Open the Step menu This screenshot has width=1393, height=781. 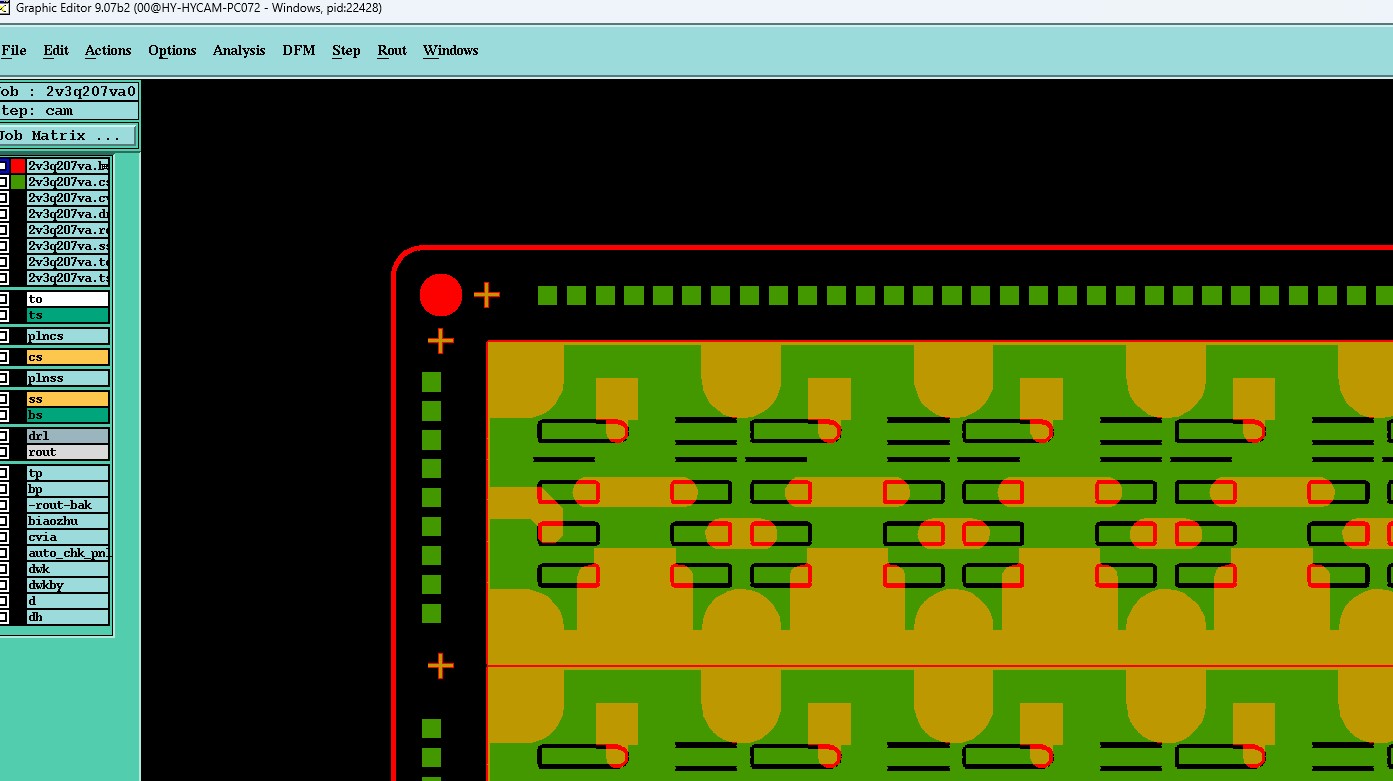(346, 50)
